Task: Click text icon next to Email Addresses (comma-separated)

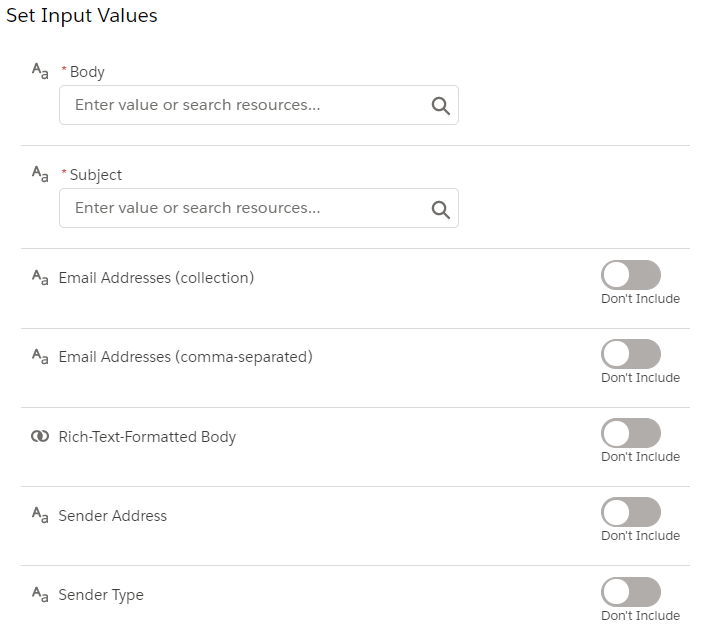Action: 40,356
